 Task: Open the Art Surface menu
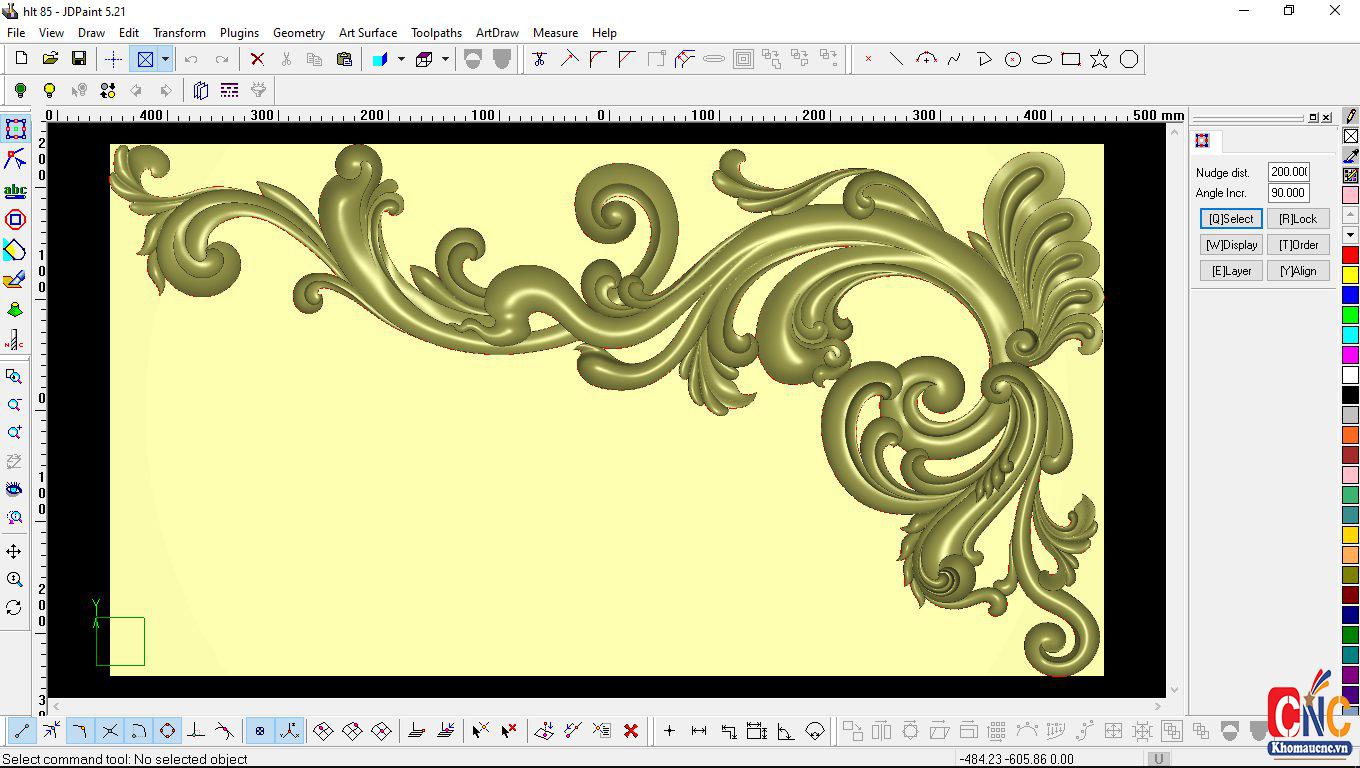(x=368, y=32)
